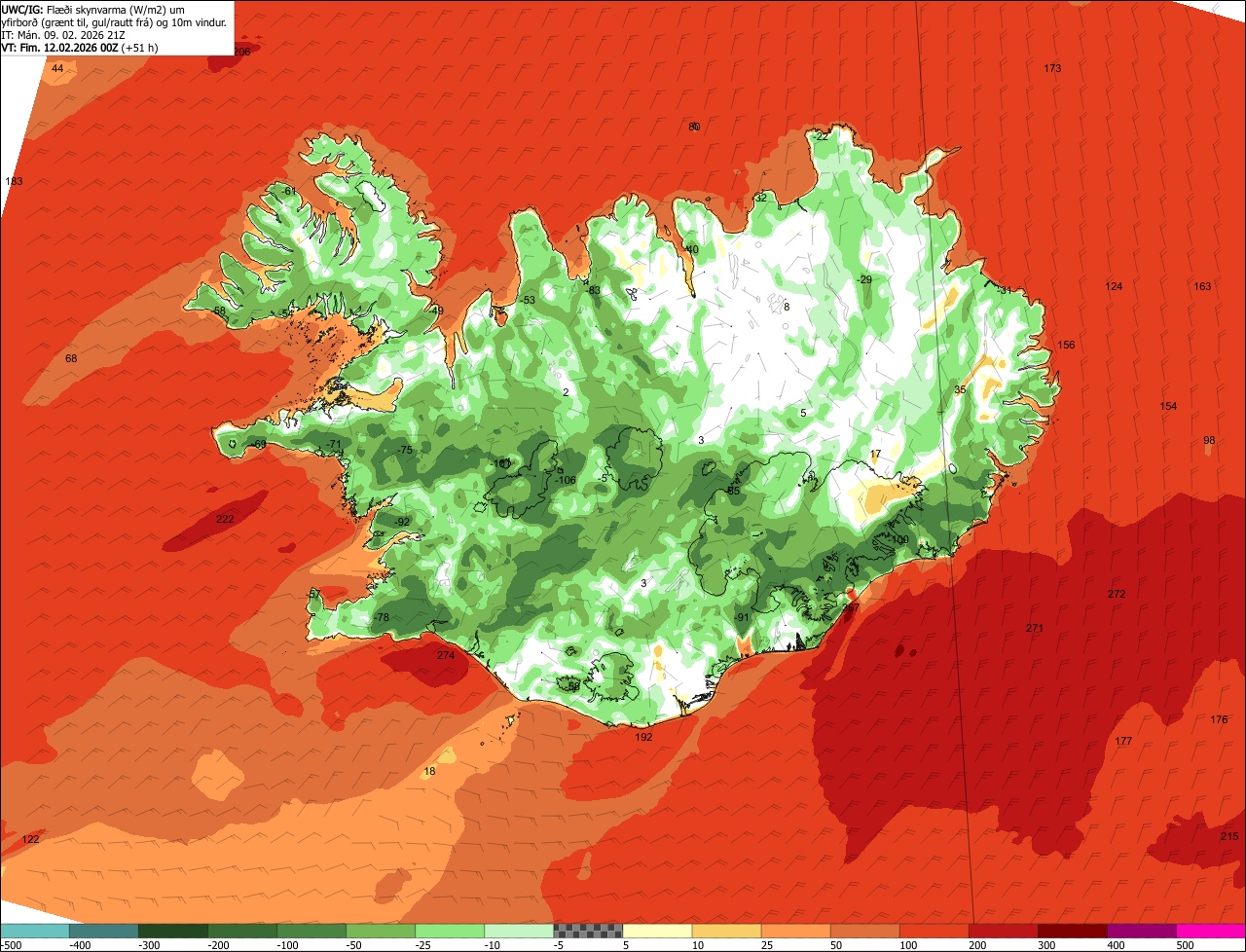Click the pale yellow swatch between 5 and 10
1246x952 pixels.
657,931
